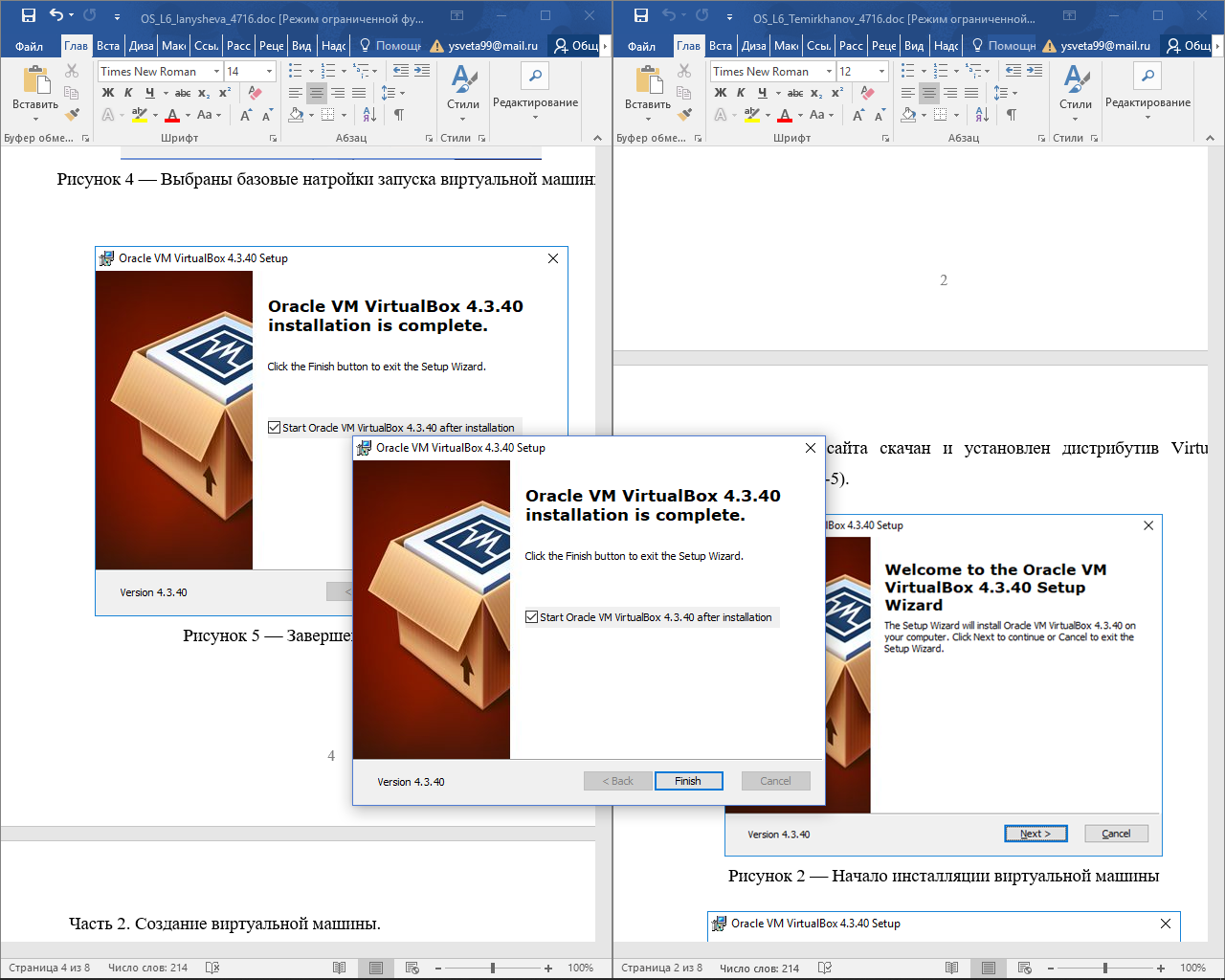
Task: Uncheck Start Oracle VM VirtualBox after installation
Action: pos(531,617)
